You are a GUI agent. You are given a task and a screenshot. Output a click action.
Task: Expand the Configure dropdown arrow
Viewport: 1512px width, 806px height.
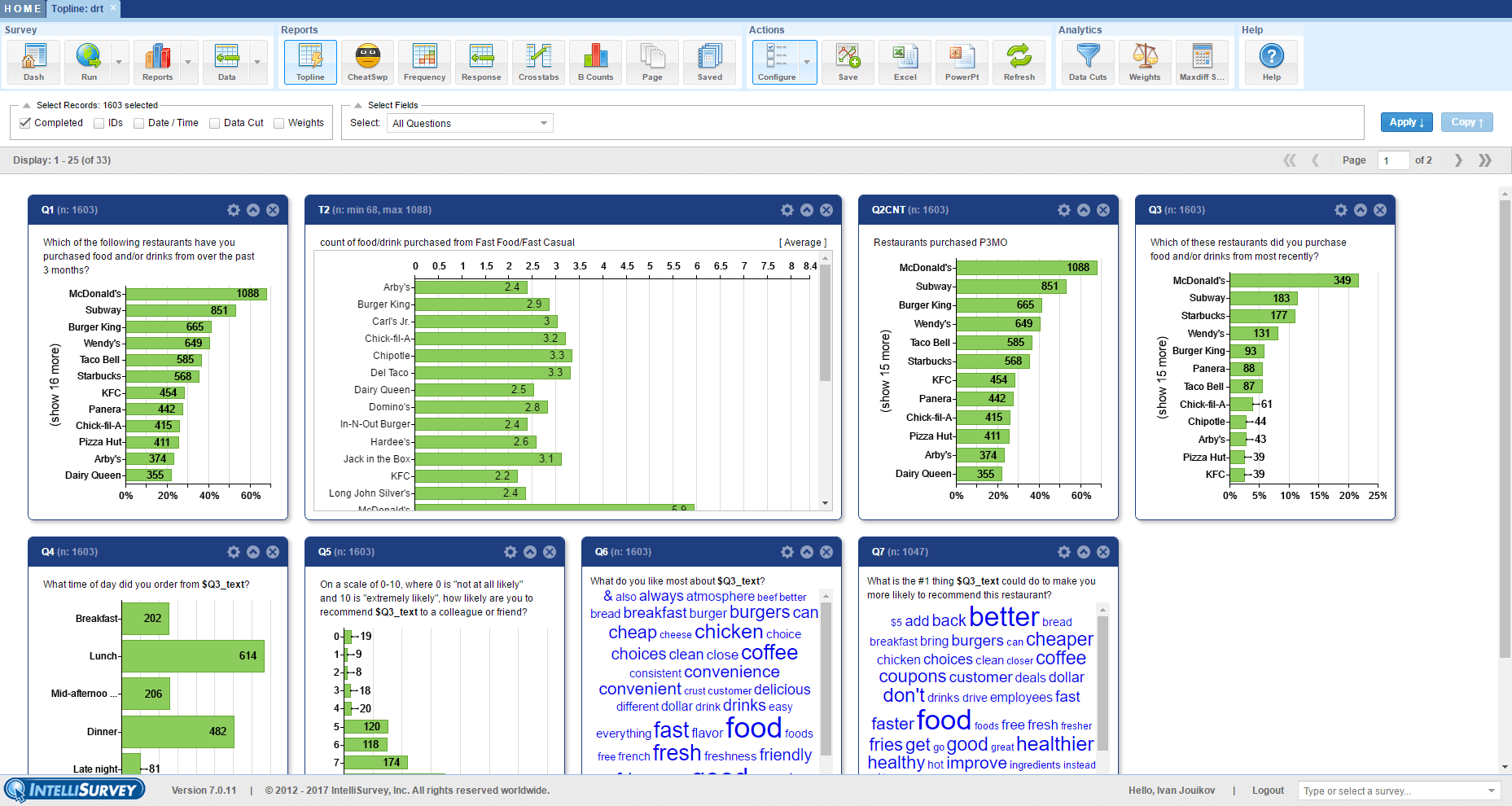(x=807, y=62)
